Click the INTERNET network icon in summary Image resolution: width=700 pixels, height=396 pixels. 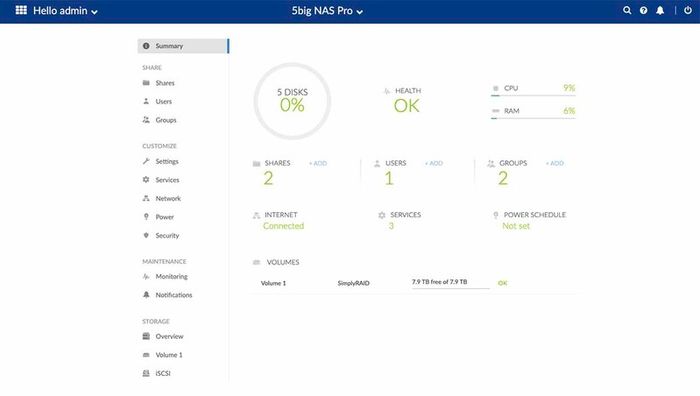tap(256, 215)
